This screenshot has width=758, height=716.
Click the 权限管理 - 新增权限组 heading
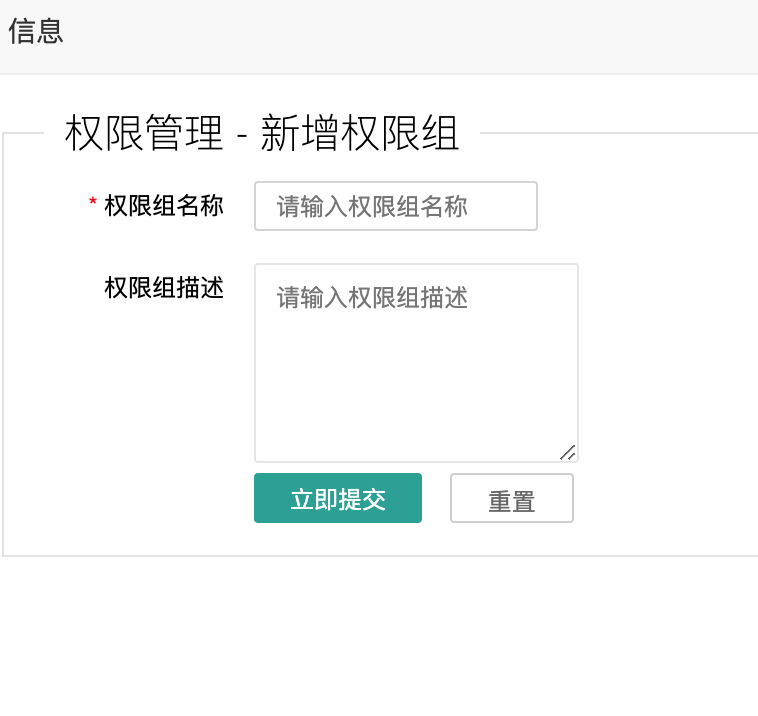262,133
